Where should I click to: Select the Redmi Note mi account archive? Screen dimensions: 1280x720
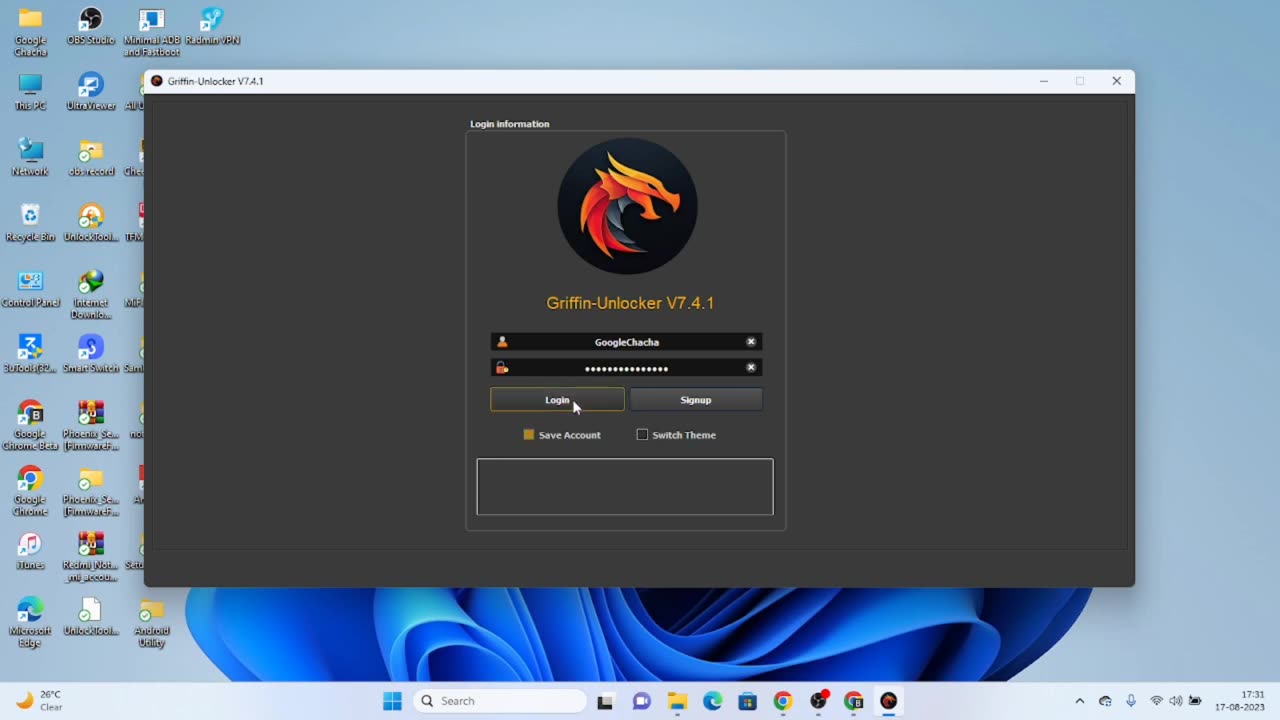(91, 557)
